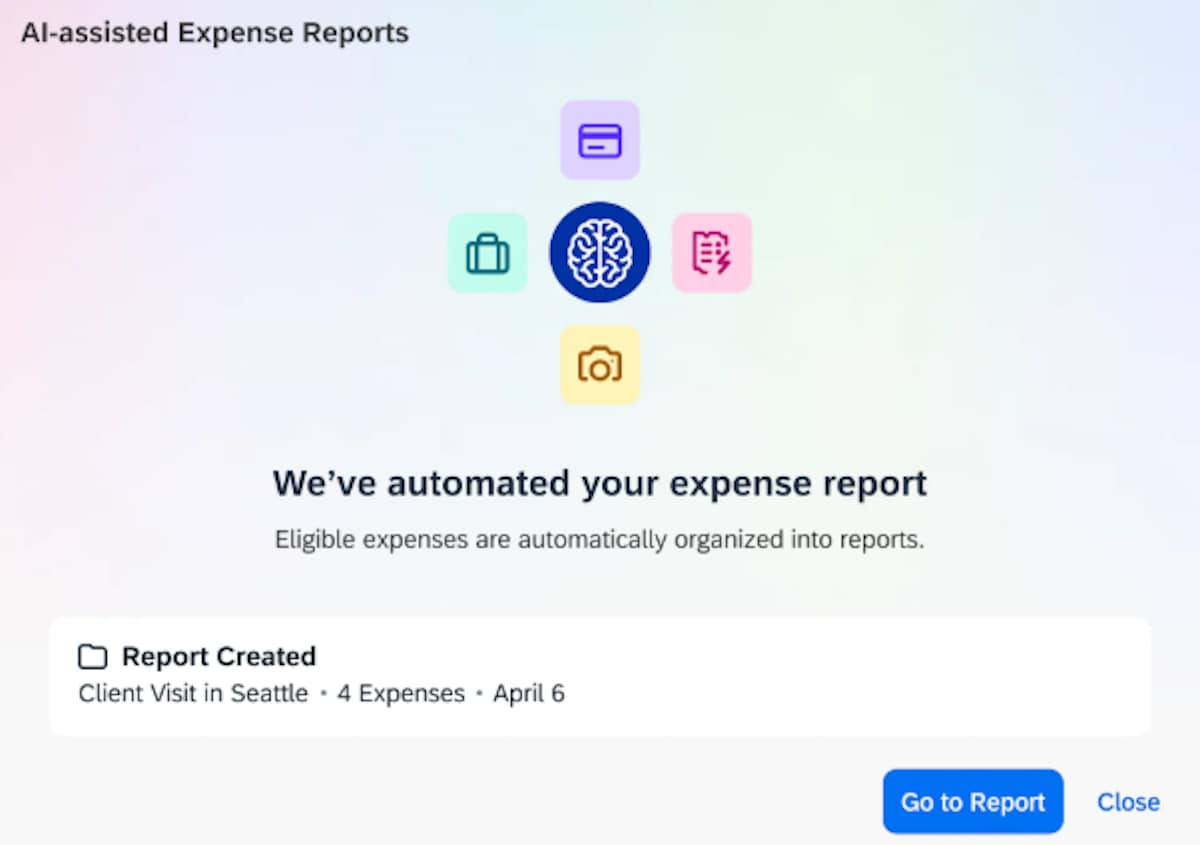Click the central brain AI icon
This screenshot has width=1200, height=845.
tap(600, 253)
